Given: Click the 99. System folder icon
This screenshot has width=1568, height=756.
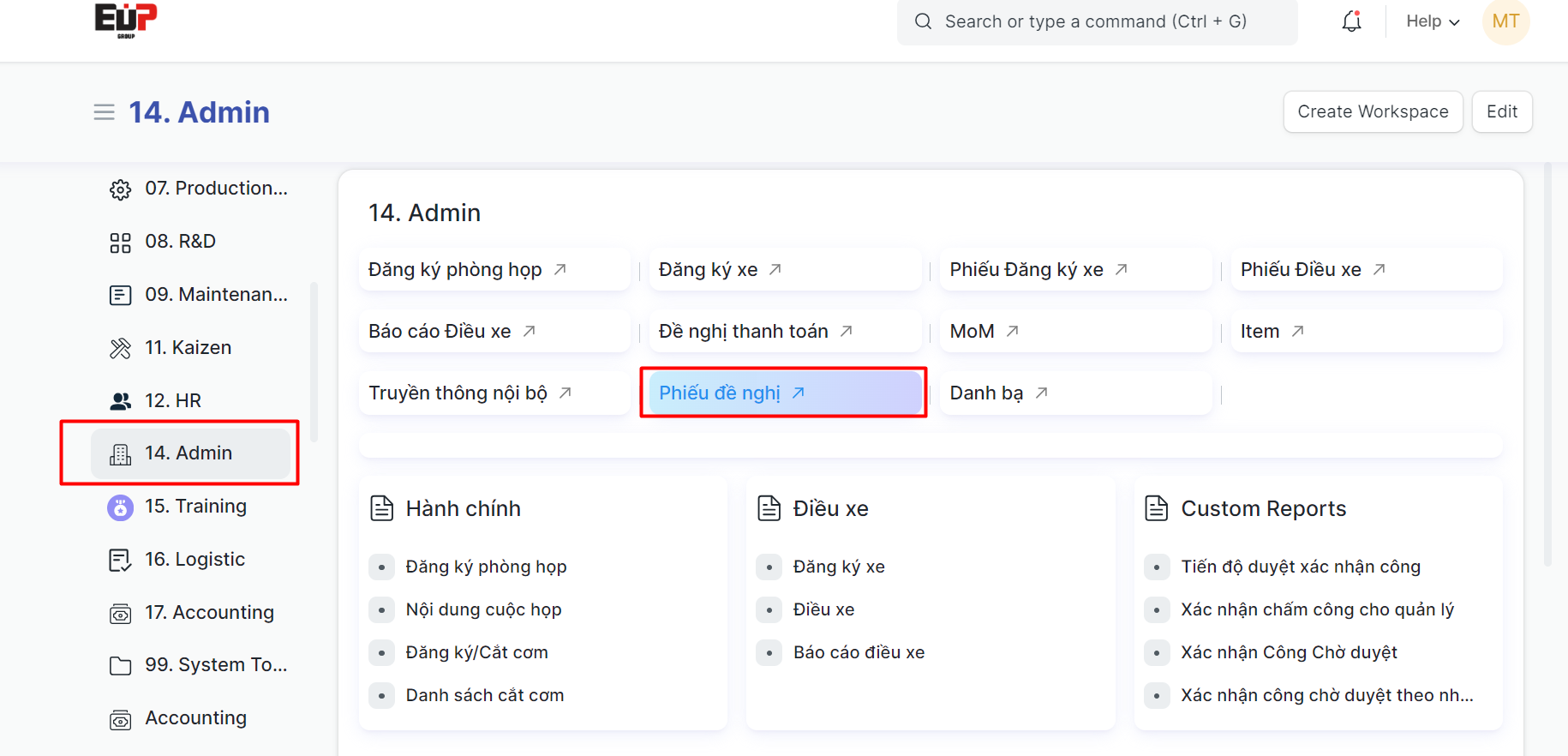Looking at the screenshot, I should (x=121, y=666).
